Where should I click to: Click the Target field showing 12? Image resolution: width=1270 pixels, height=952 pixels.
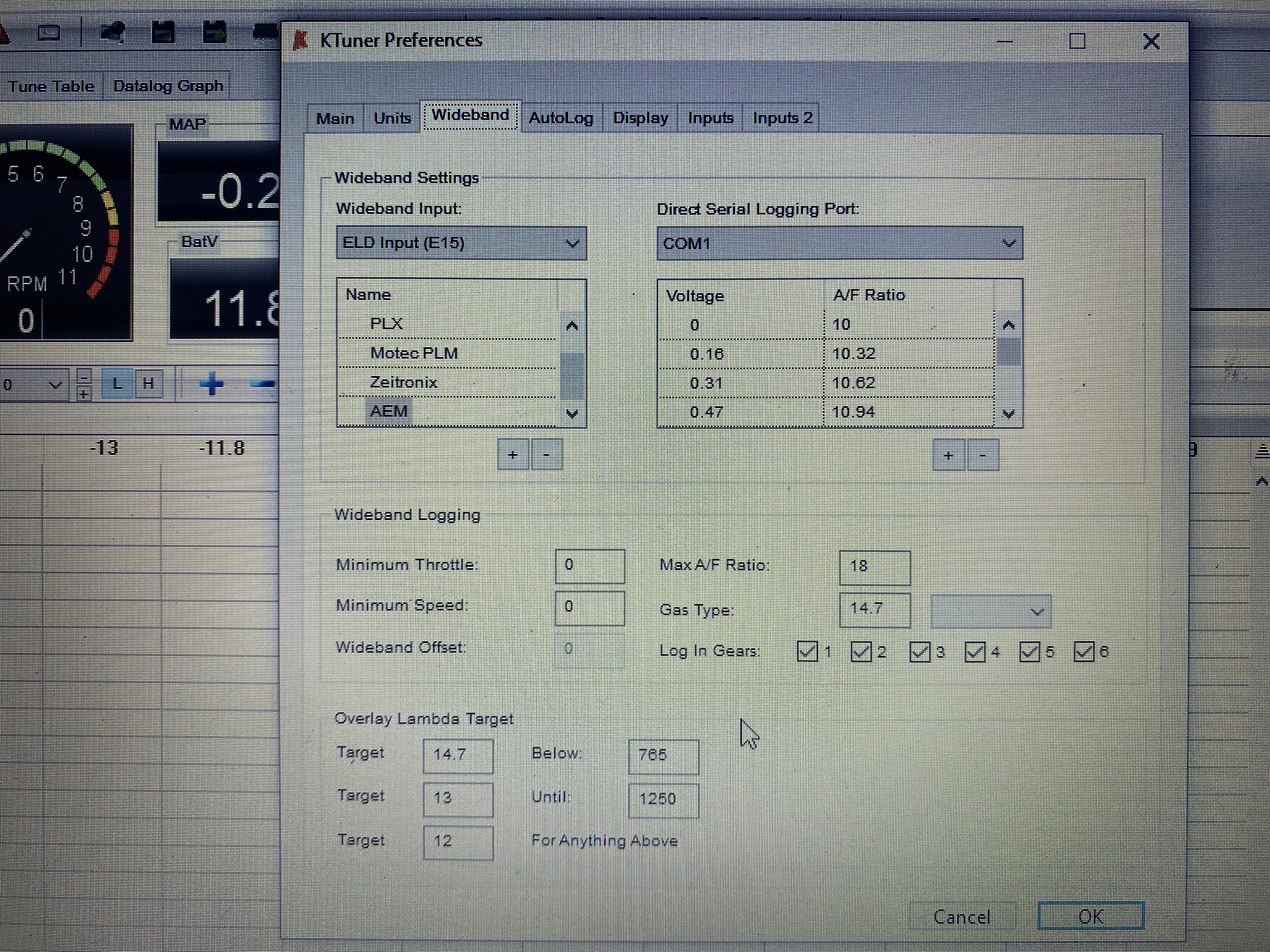pyautogui.click(x=458, y=842)
